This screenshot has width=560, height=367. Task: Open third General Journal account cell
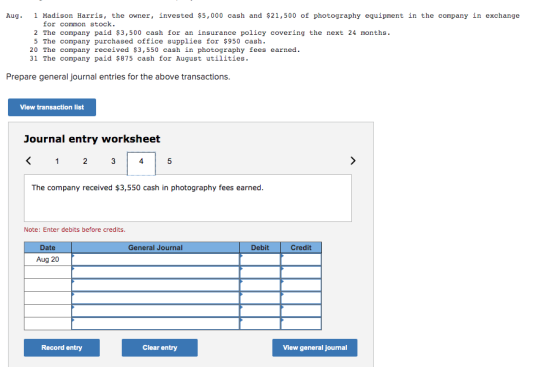pyautogui.click(x=155, y=285)
